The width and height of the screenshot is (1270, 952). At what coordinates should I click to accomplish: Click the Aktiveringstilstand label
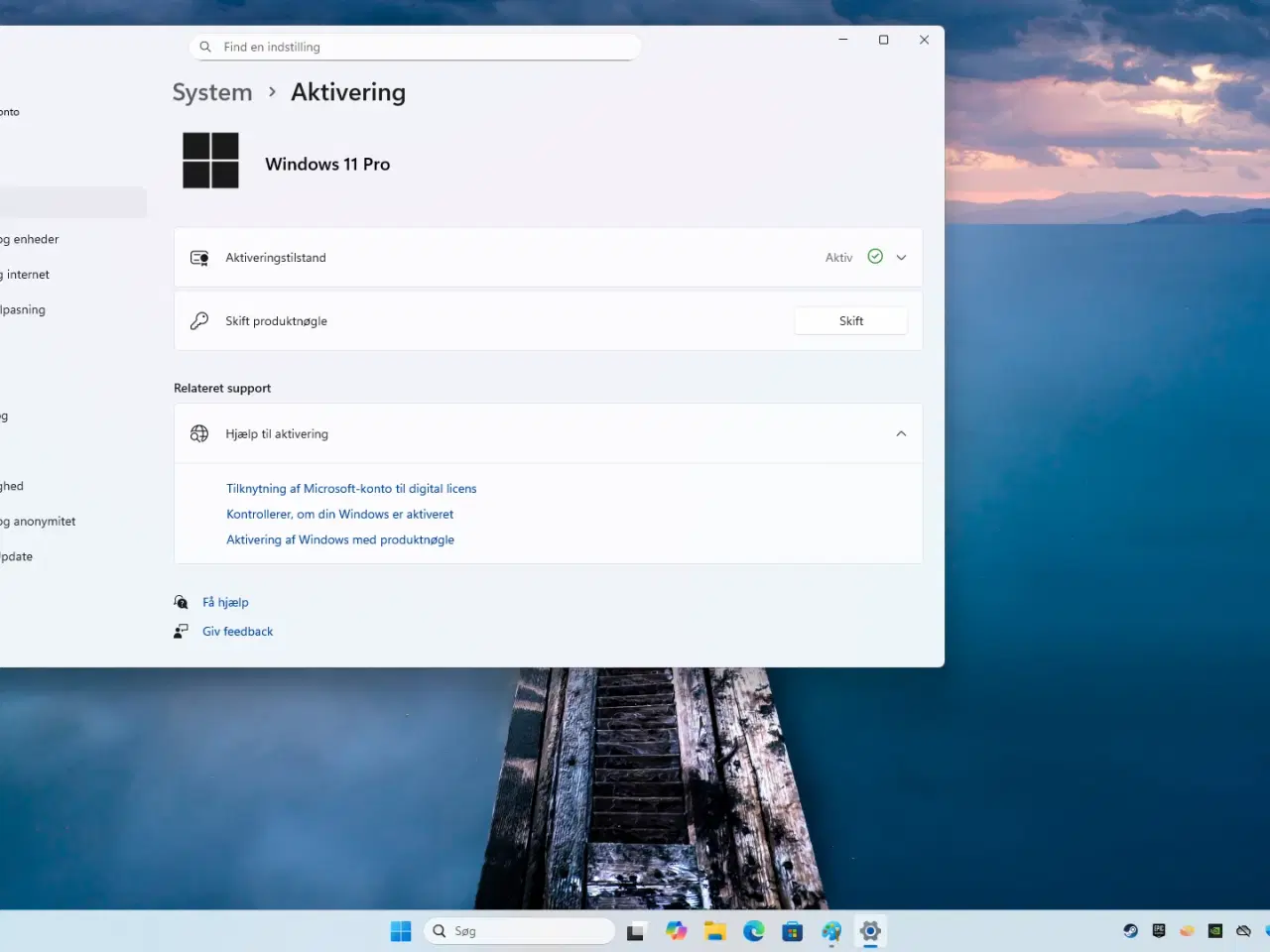click(x=275, y=258)
